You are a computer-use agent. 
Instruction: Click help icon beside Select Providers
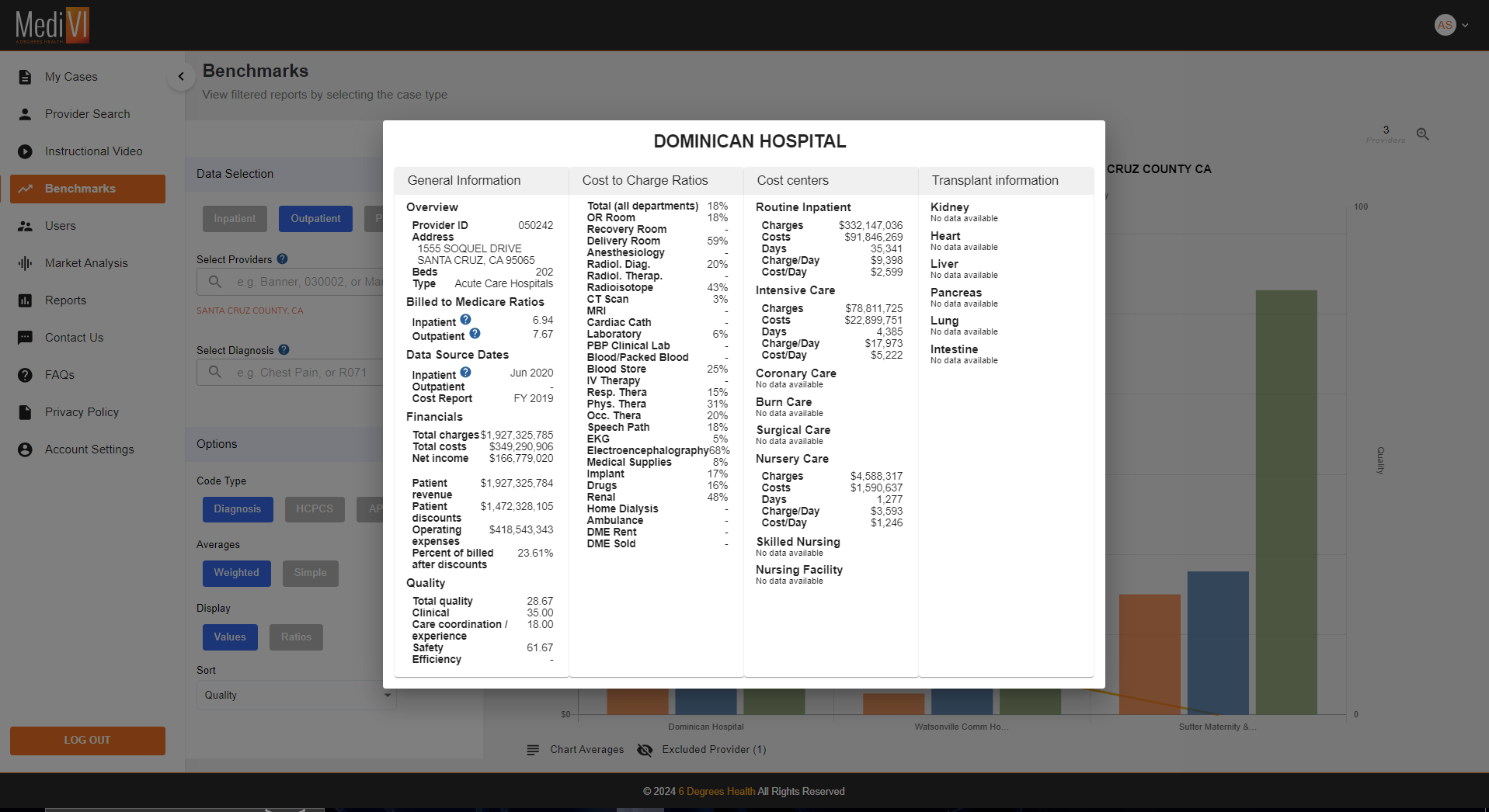283,259
